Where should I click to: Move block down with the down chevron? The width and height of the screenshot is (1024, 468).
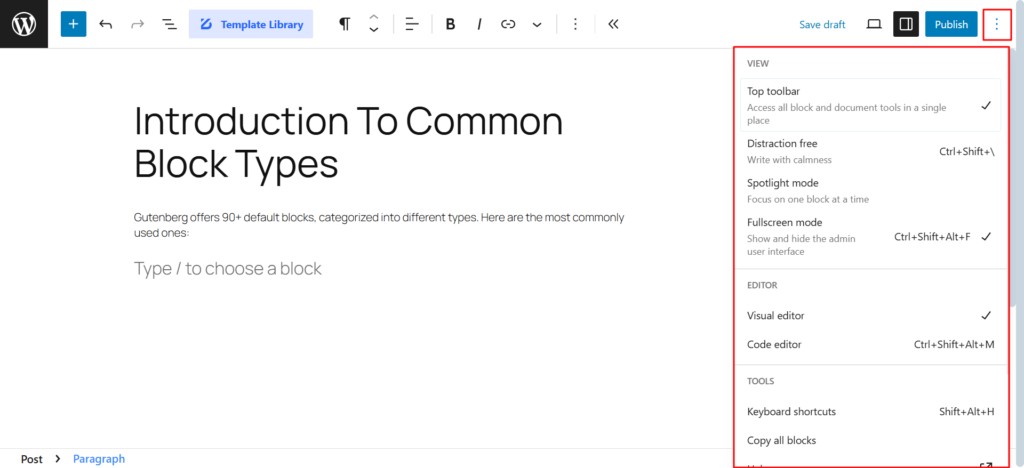coord(374,30)
